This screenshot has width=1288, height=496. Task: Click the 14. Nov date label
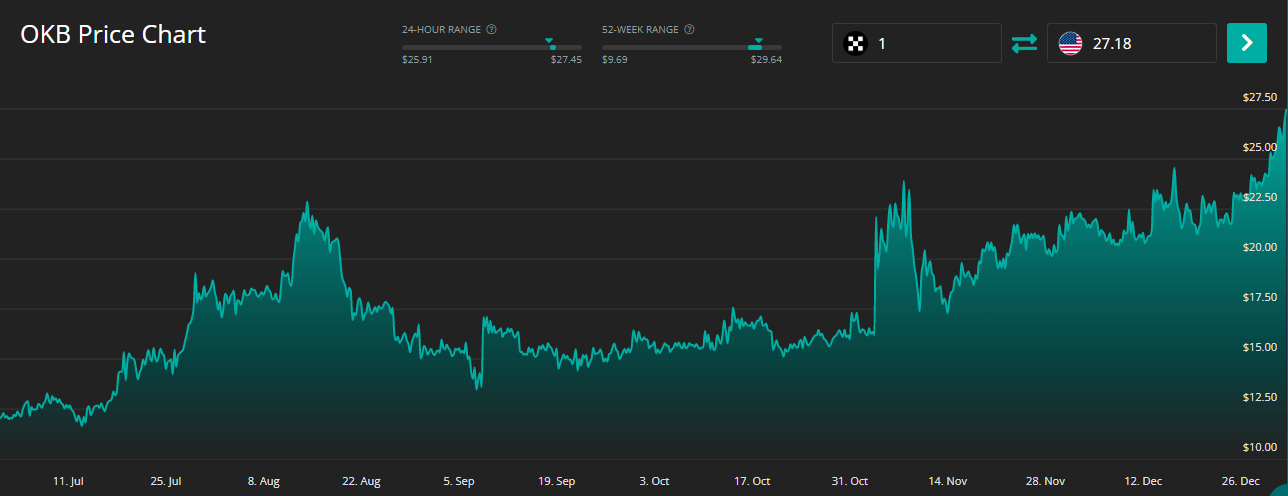pyautogui.click(x=948, y=482)
